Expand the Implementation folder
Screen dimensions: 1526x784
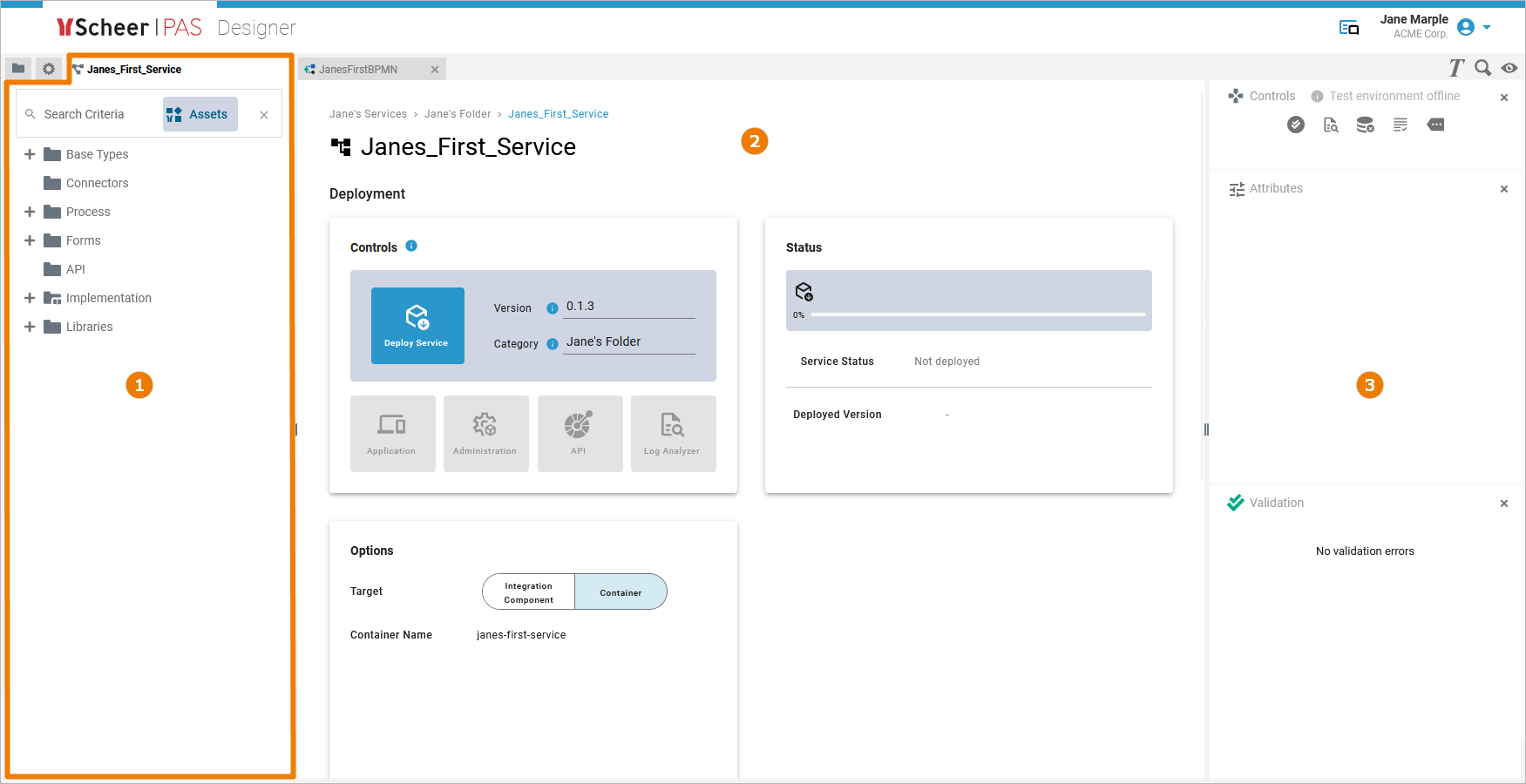(x=30, y=298)
